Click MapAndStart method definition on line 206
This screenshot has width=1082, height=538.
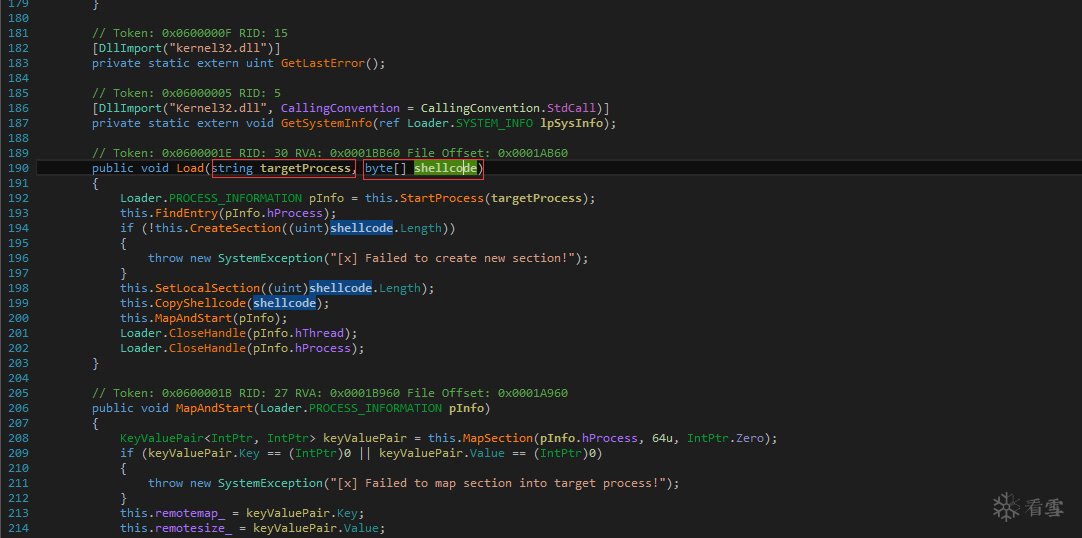[x=214, y=408]
